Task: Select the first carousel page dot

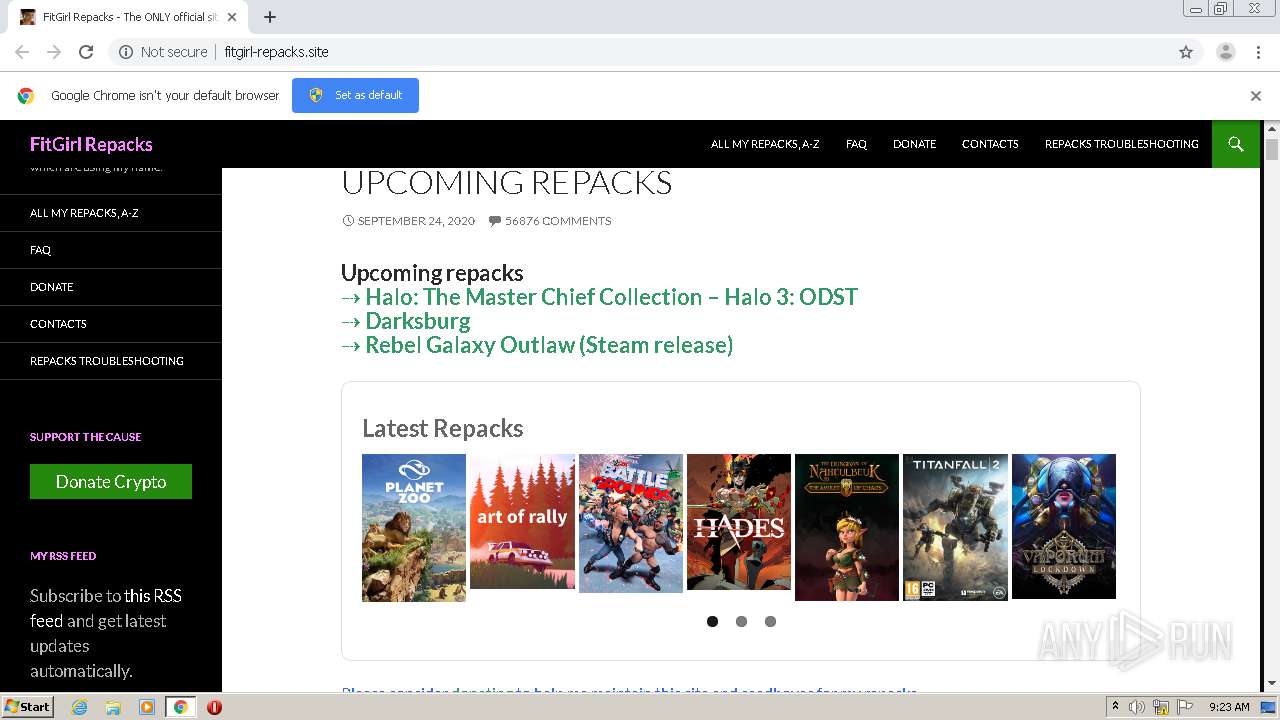Action: coord(712,621)
